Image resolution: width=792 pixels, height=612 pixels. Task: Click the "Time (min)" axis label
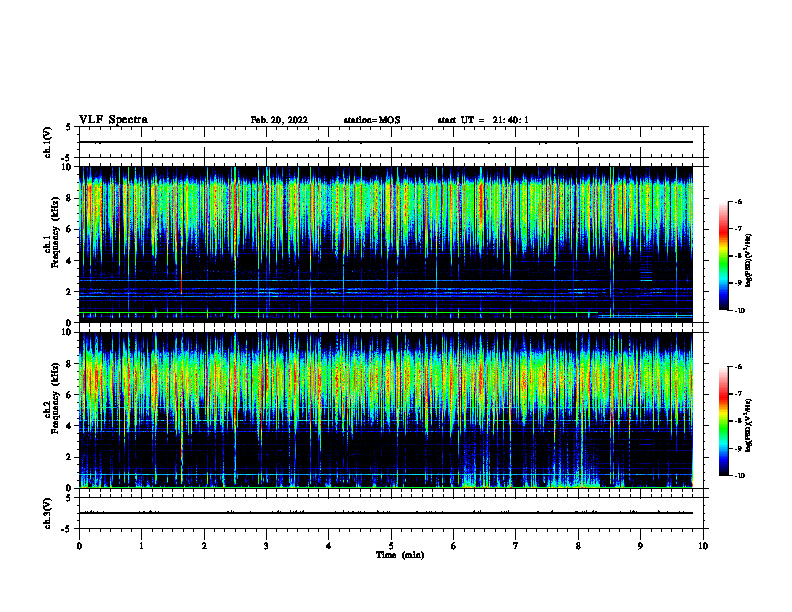pyautogui.click(x=400, y=555)
